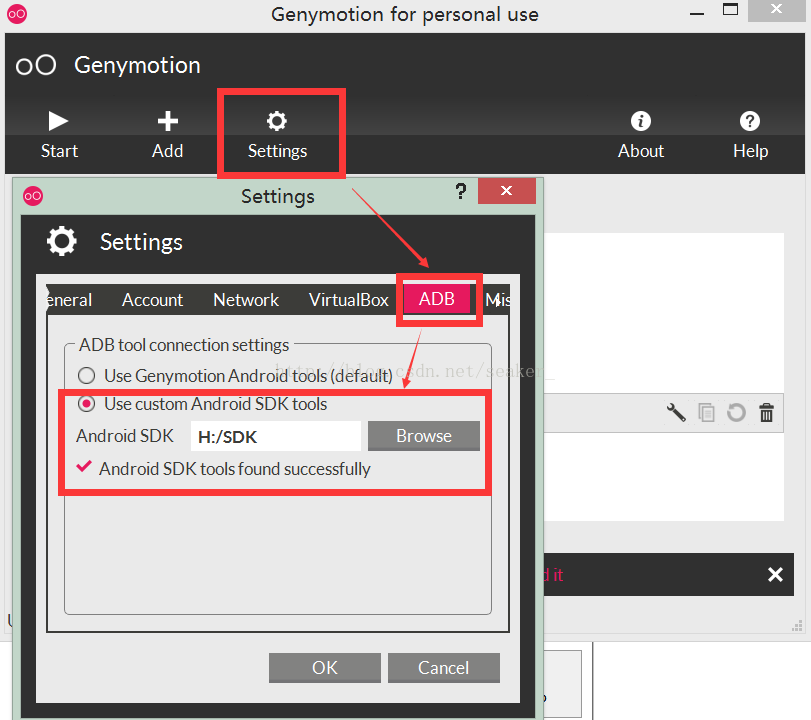Select the ADB tab
The image size is (811, 720).
[437, 299]
